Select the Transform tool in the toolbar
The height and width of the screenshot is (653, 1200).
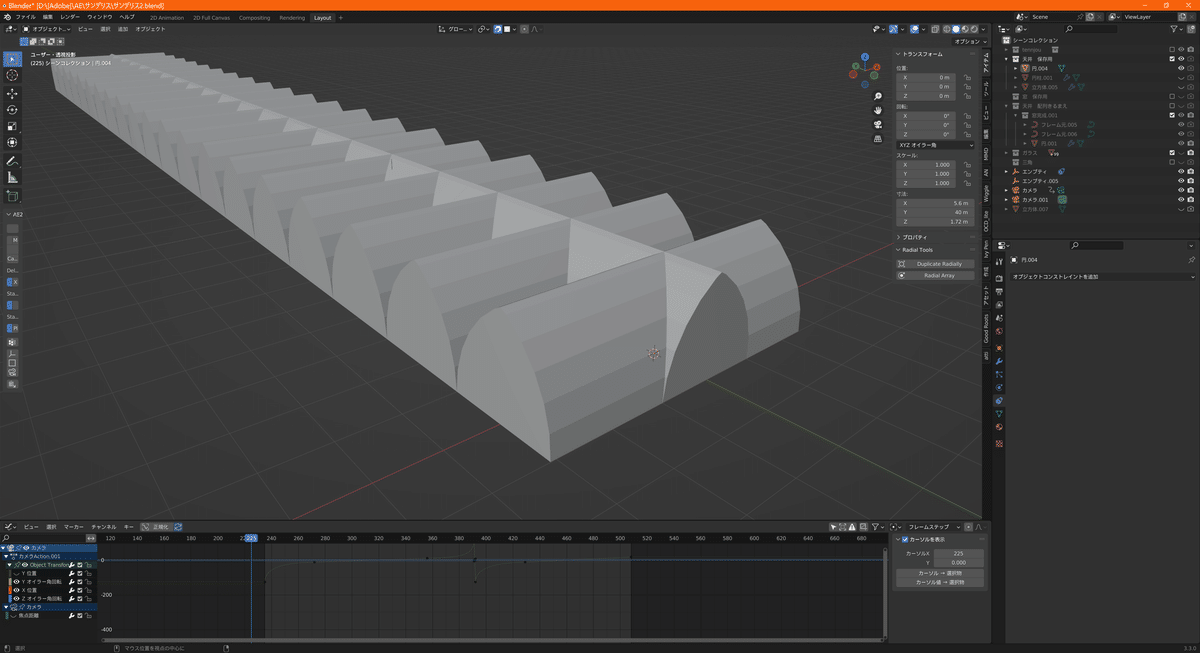12,143
